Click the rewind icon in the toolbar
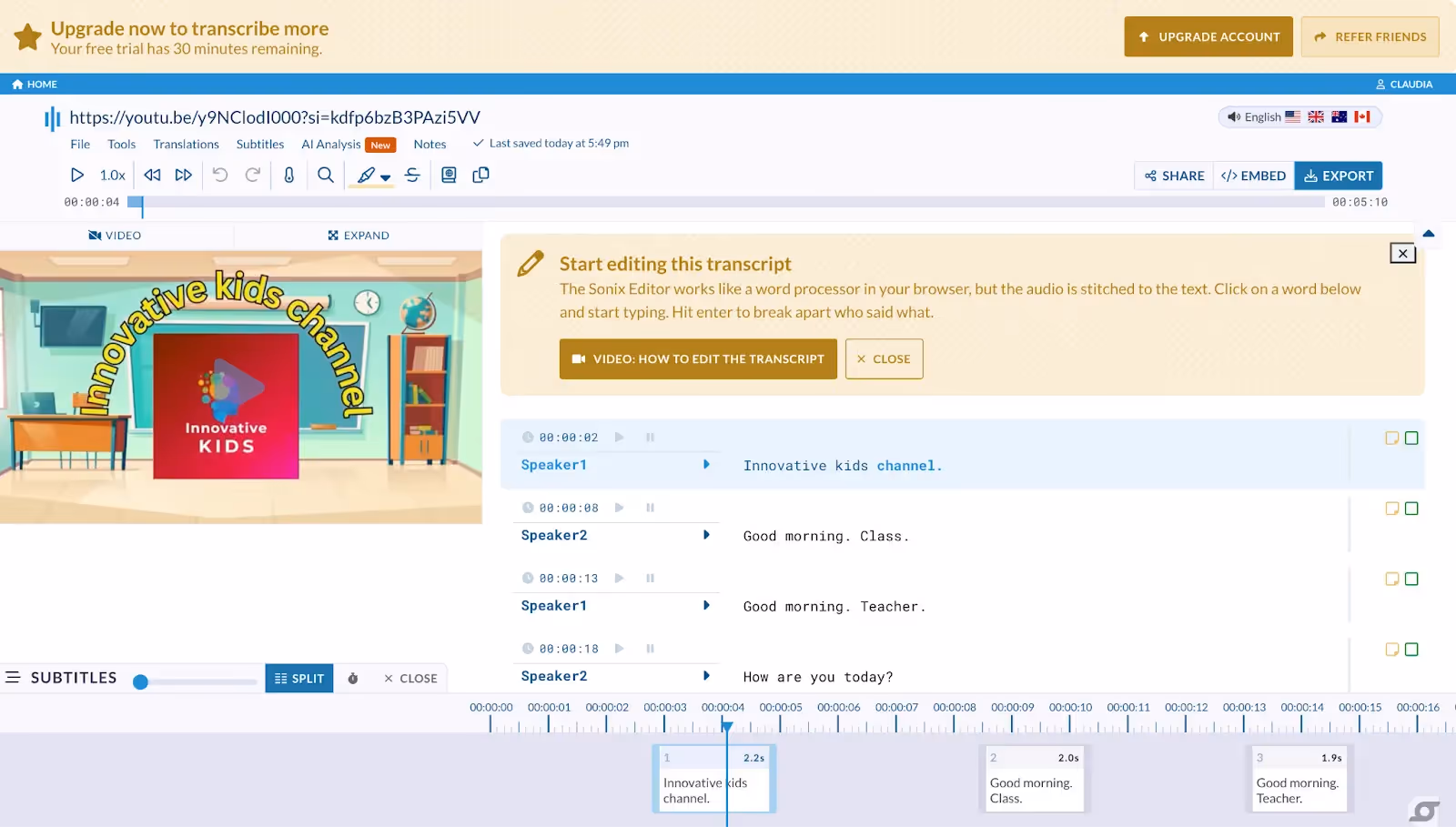Viewport: 1456px width, 827px height. 152,175
